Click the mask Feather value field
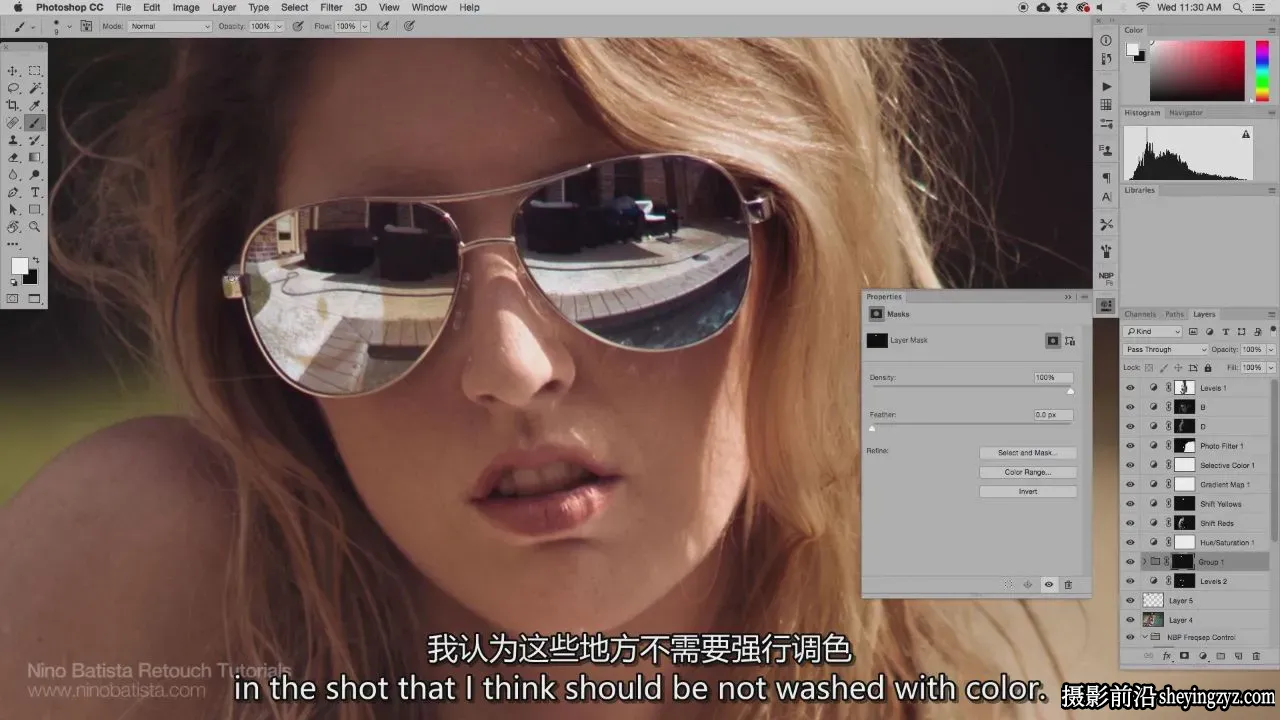The width and height of the screenshot is (1280, 720). point(1053,414)
